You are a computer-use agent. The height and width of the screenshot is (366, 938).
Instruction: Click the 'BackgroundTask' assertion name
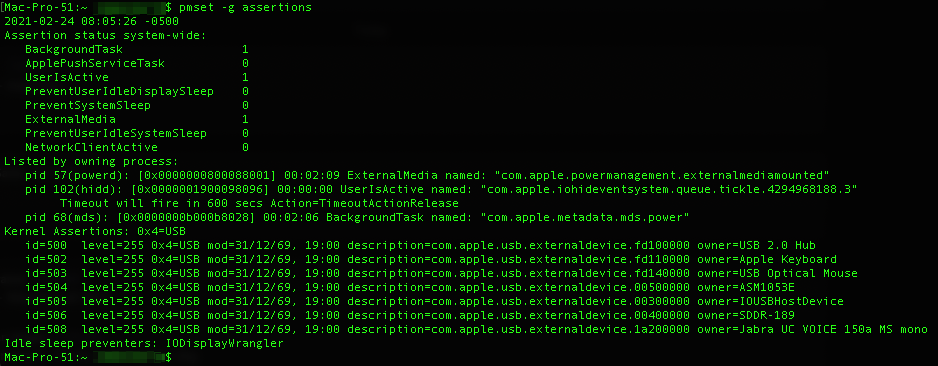74,49
